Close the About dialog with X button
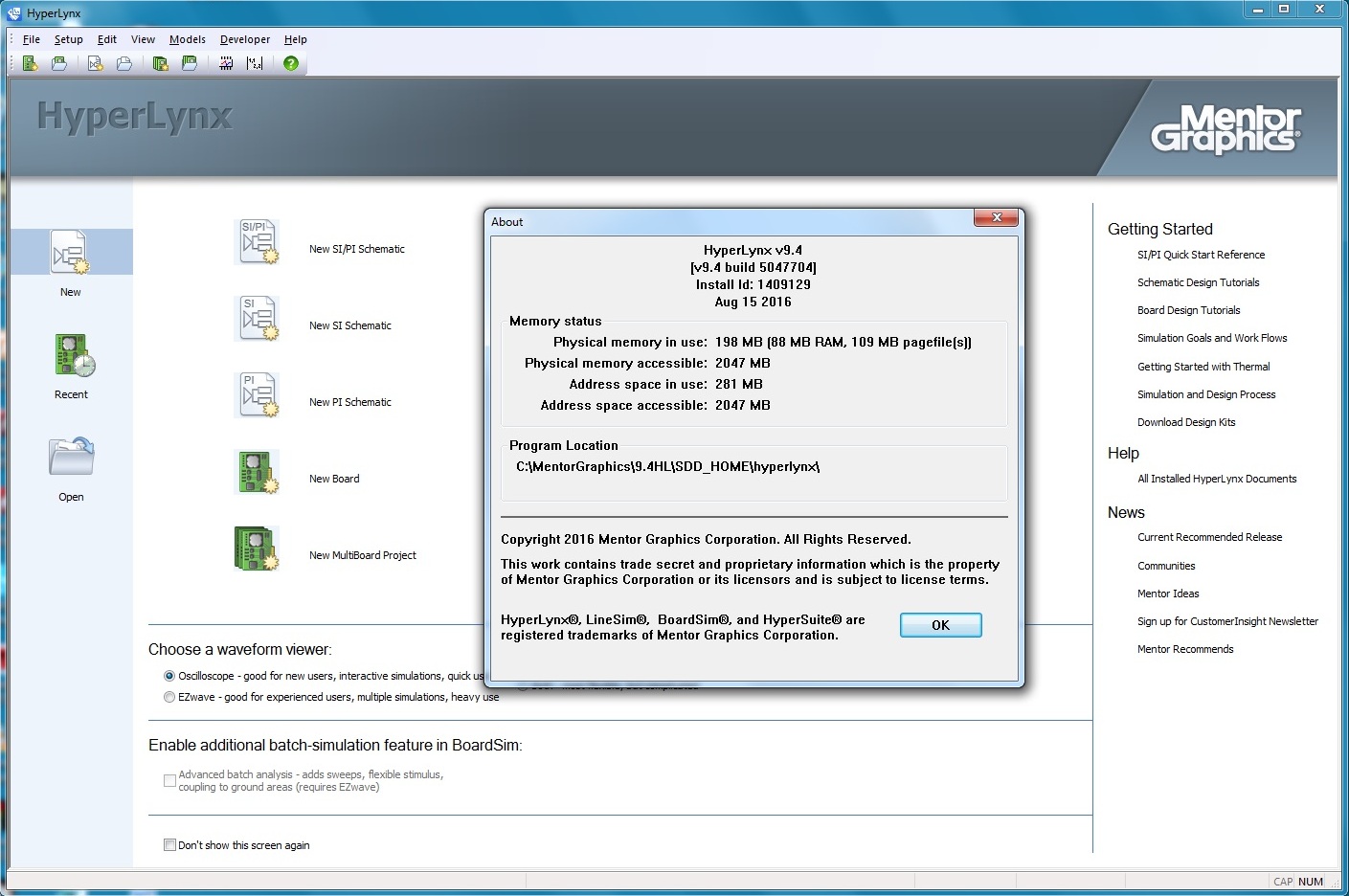1349x896 pixels. pyautogui.click(x=997, y=218)
